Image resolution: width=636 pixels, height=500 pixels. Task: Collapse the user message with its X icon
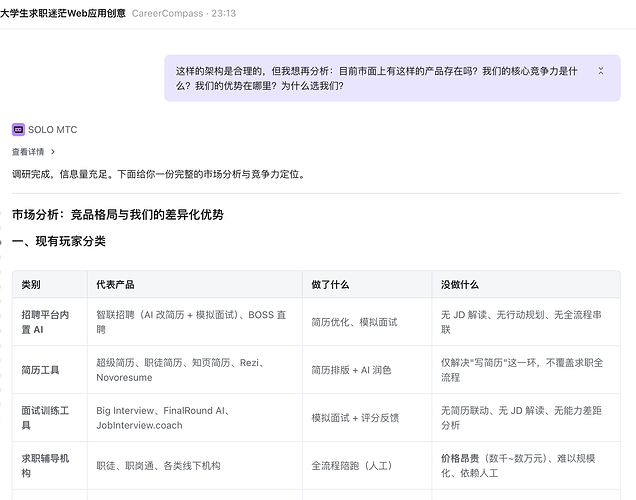(x=601, y=71)
